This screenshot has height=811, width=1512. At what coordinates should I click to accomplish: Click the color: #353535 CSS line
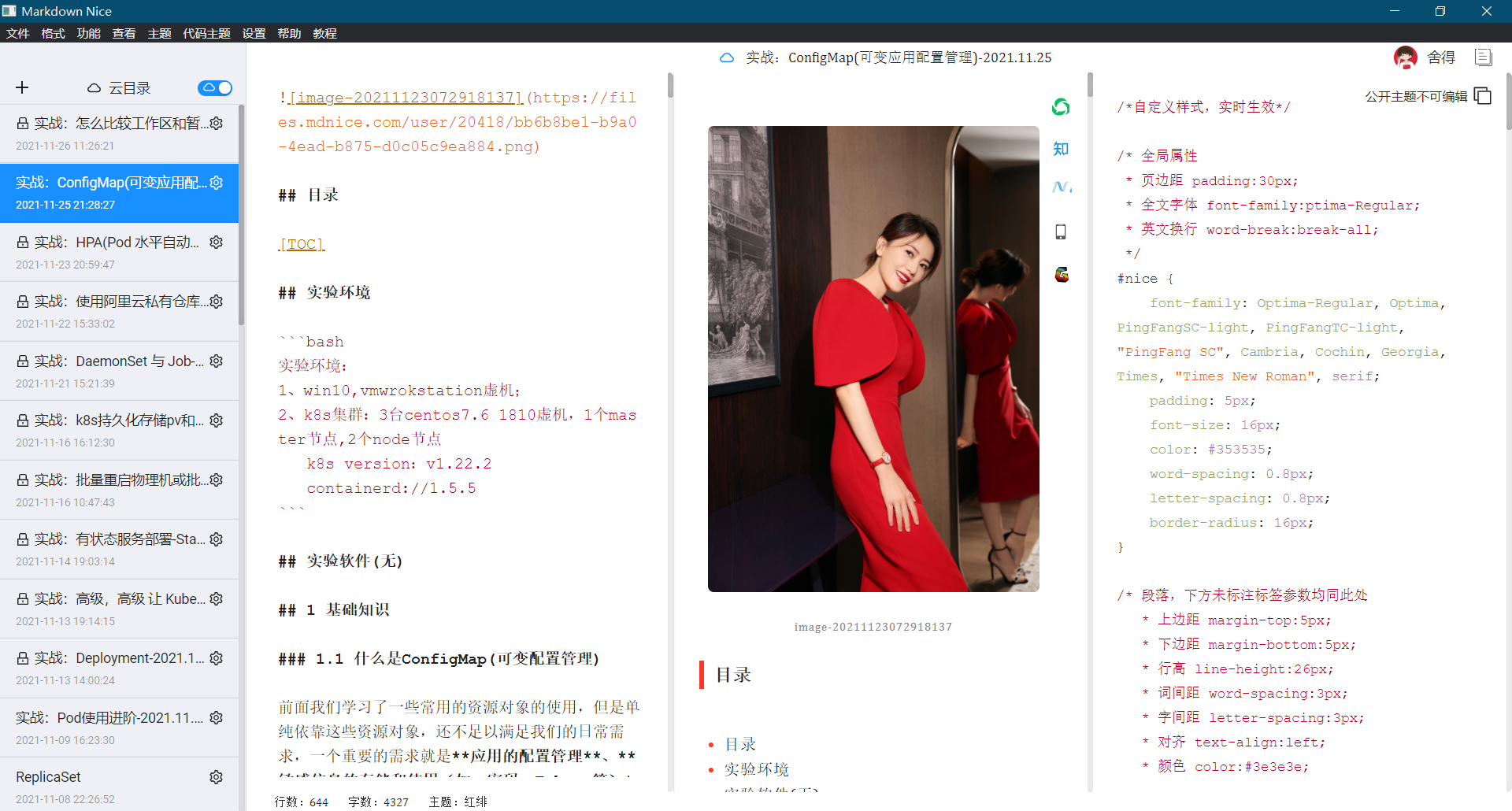click(1210, 450)
